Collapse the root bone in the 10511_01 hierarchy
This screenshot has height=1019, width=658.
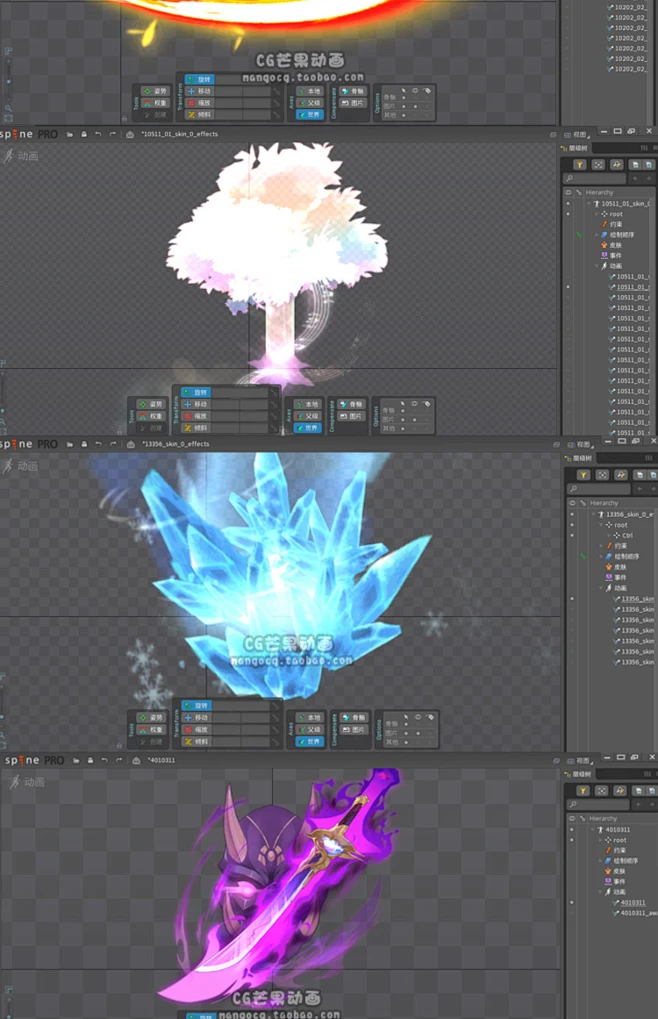[597, 214]
